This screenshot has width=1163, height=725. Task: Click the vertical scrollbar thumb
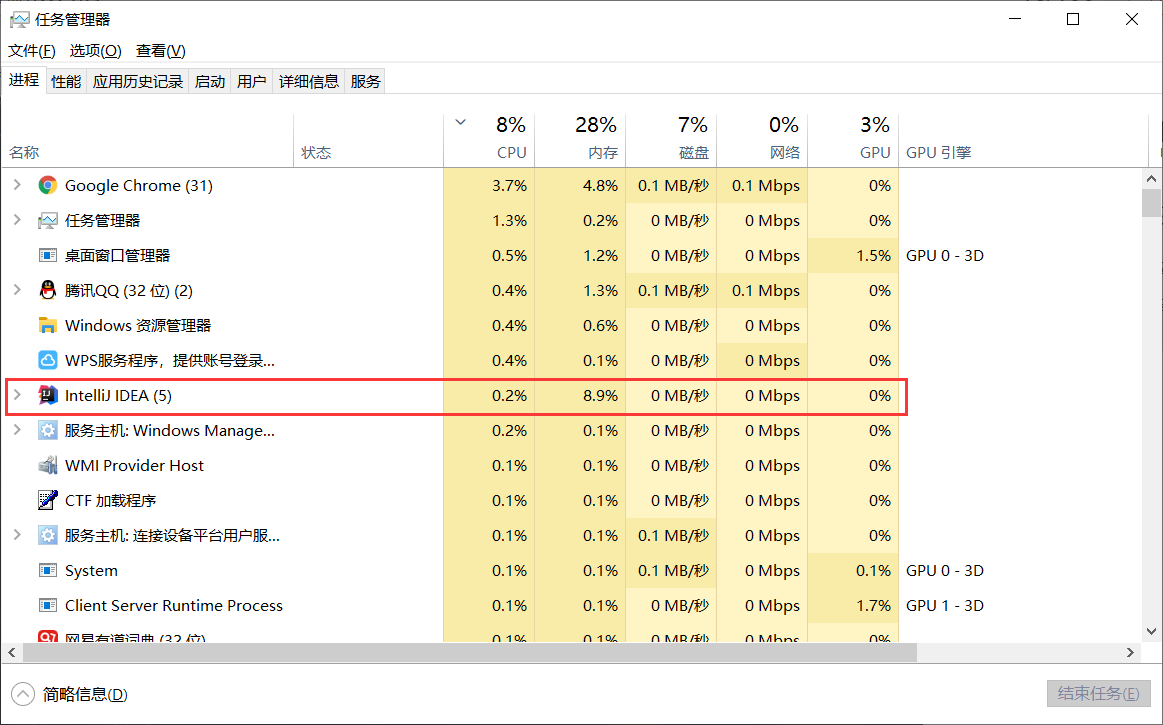click(x=1151, y=203)
